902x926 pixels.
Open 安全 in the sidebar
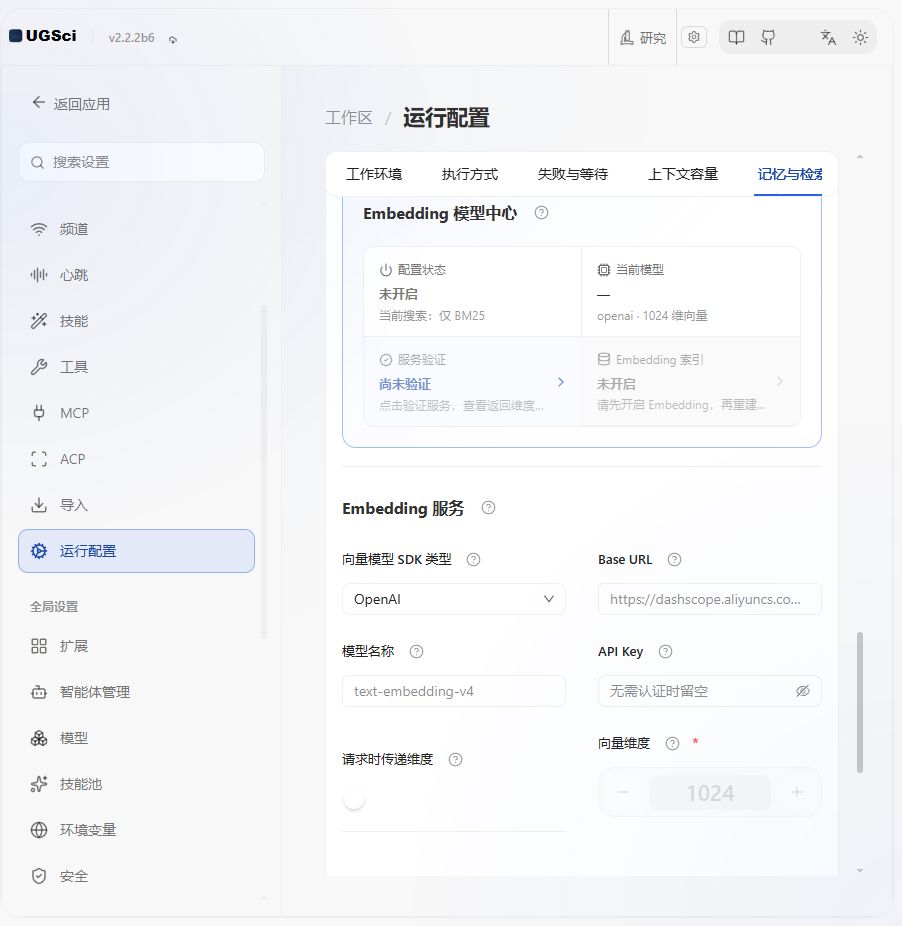point(136,876)
